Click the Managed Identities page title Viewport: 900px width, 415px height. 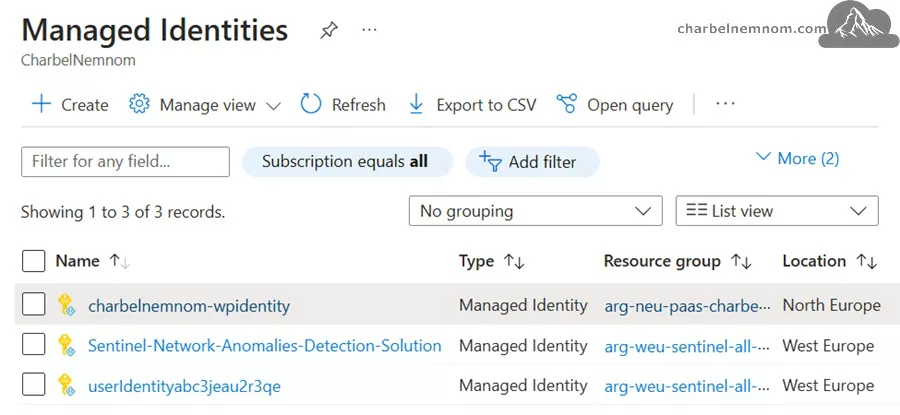[x=154, y=30]
